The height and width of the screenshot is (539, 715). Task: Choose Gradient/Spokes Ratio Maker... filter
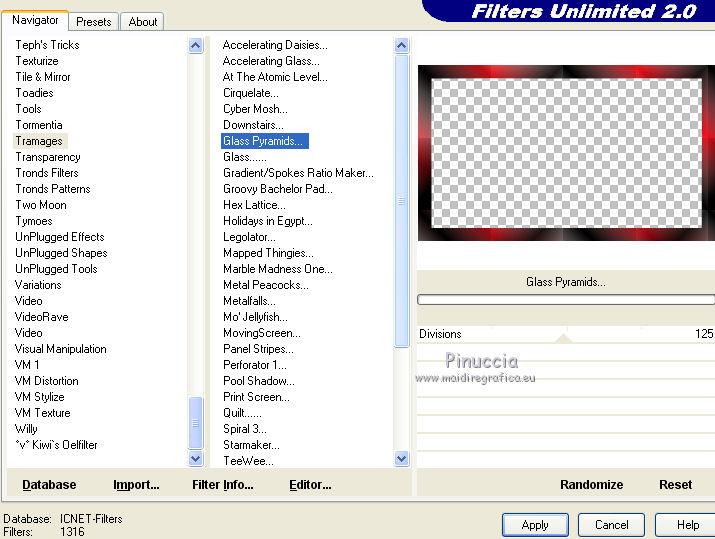click(x=298, y=173)
